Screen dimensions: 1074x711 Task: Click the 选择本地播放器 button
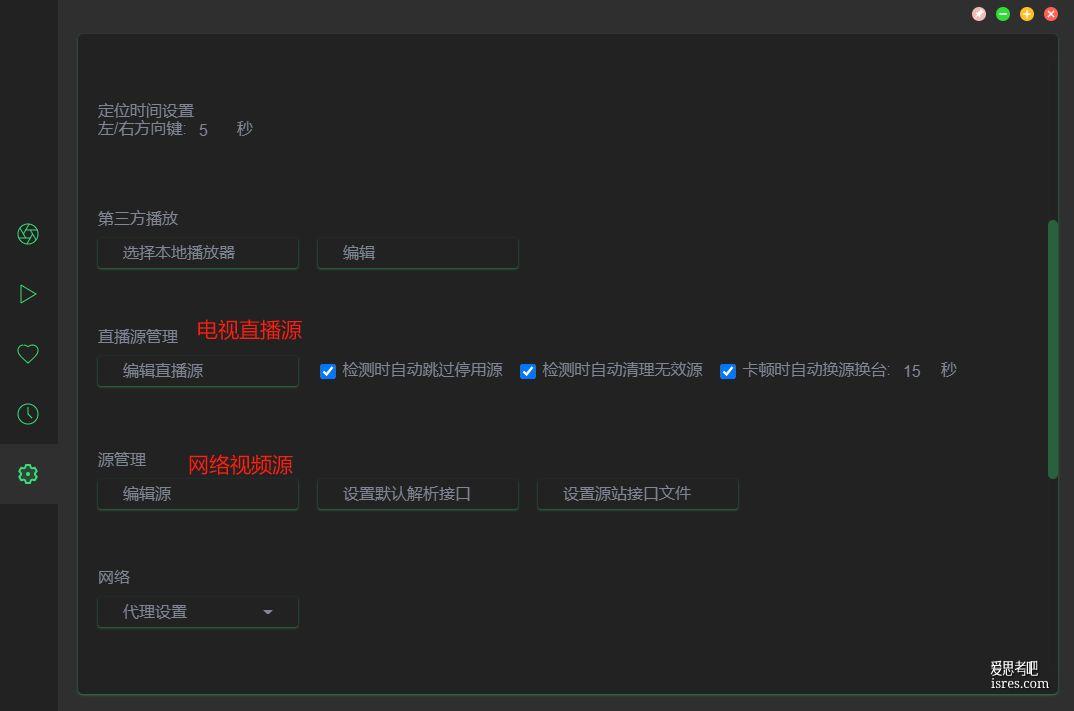coord(198,253)
